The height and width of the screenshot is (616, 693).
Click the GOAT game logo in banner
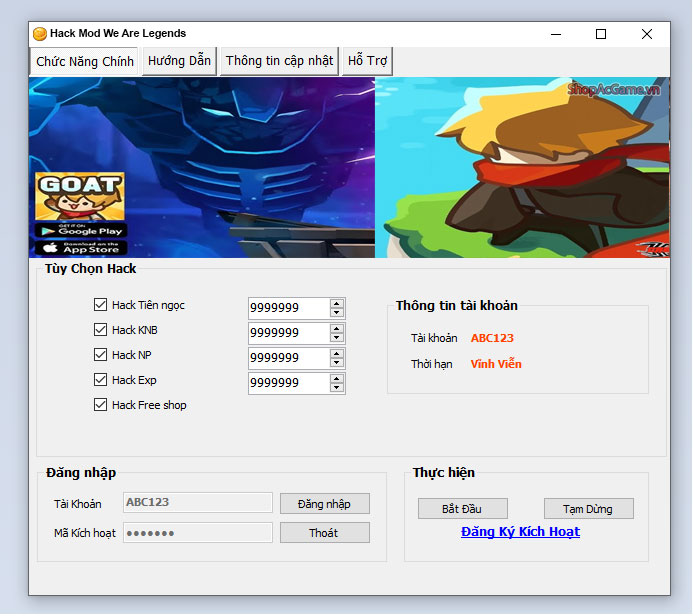coord(80,196)
